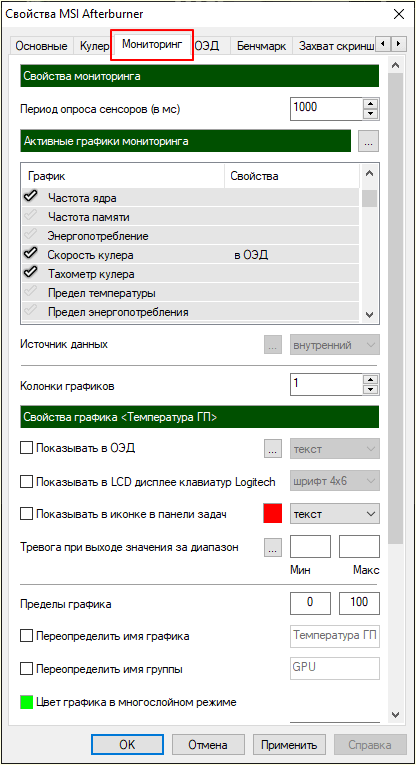Click the GPU group name field
Image resolution: width=416 pixels, height=765 pixels.
click(x=335, y=668)
